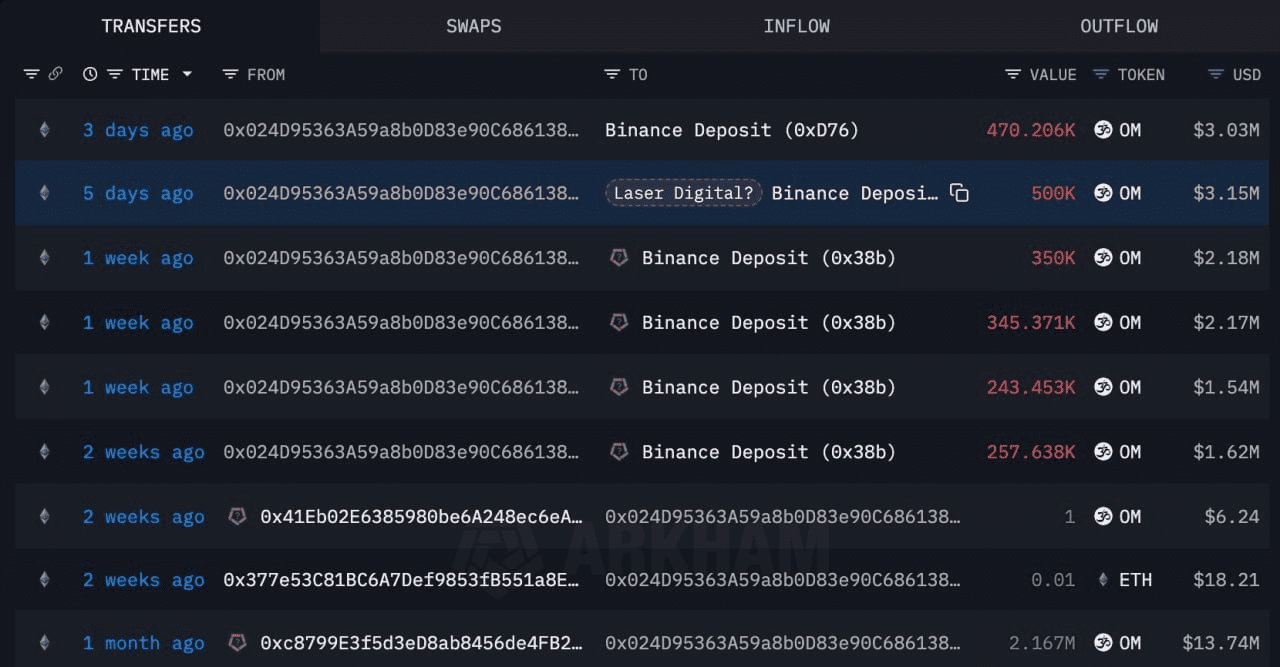Click entity badge beside Binance Deposit in 243.453K row

[x=619, y=387]
